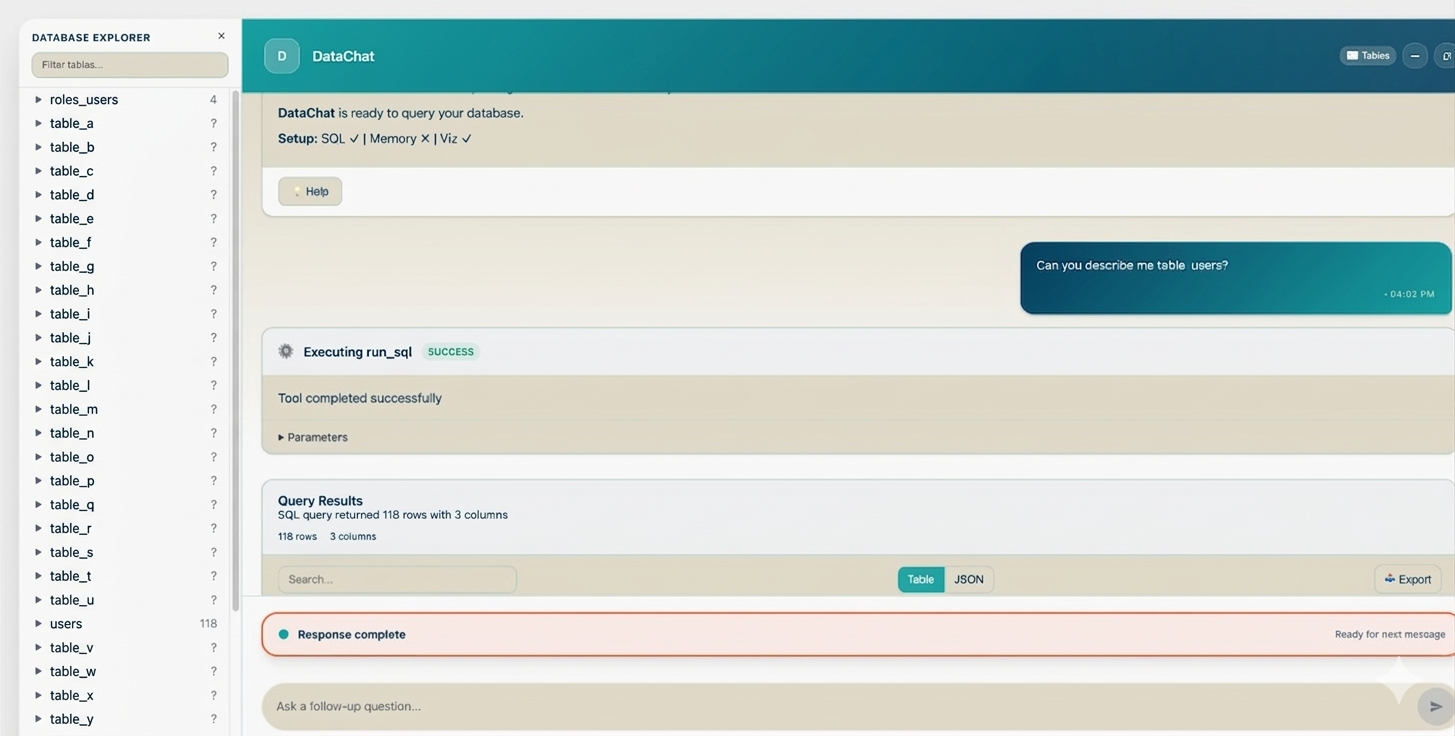Click the '118 rows' label
1455x736 pixels.
coord(297,537)
